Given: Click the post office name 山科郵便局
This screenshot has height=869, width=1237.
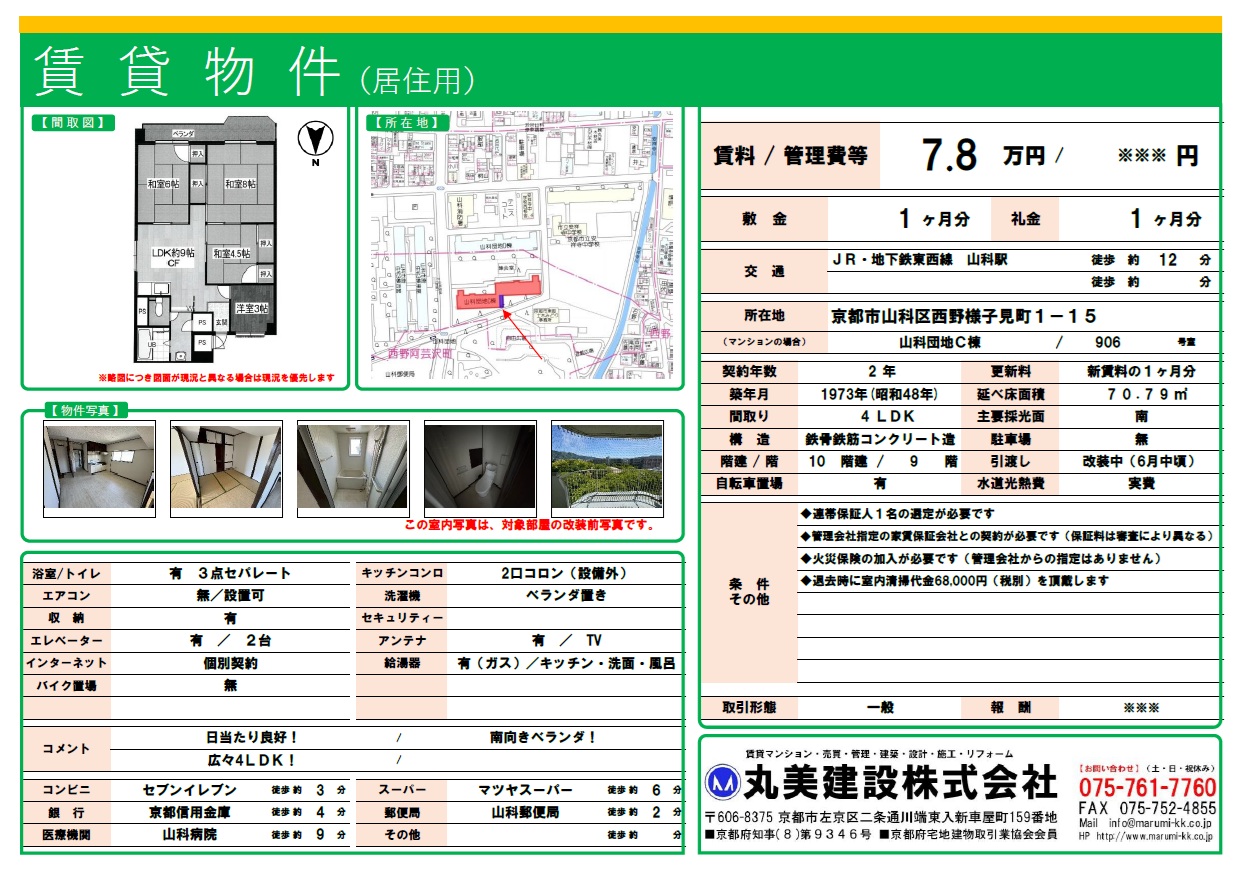Looking at the screenshot, I should click(525, 811).
